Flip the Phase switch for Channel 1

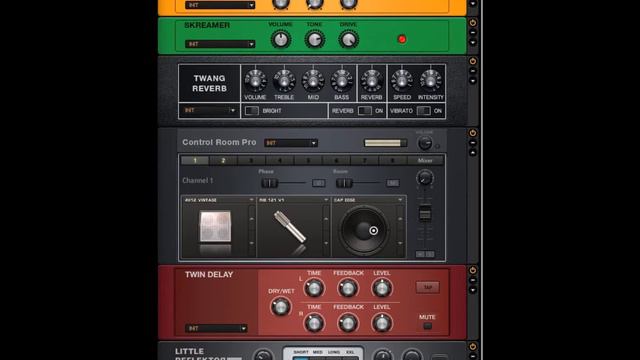tap(269, 183)
